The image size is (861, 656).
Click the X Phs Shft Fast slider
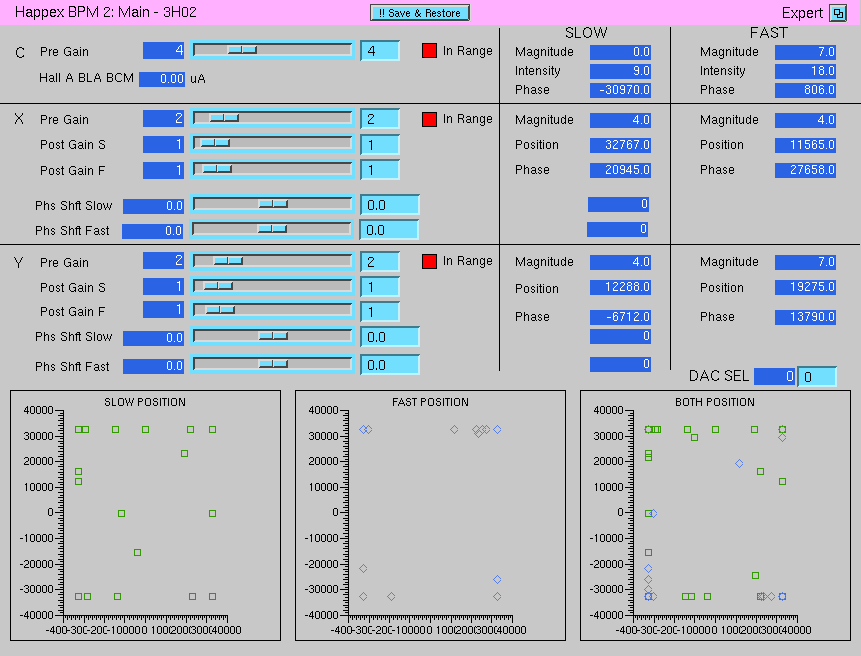pos(272,229)
